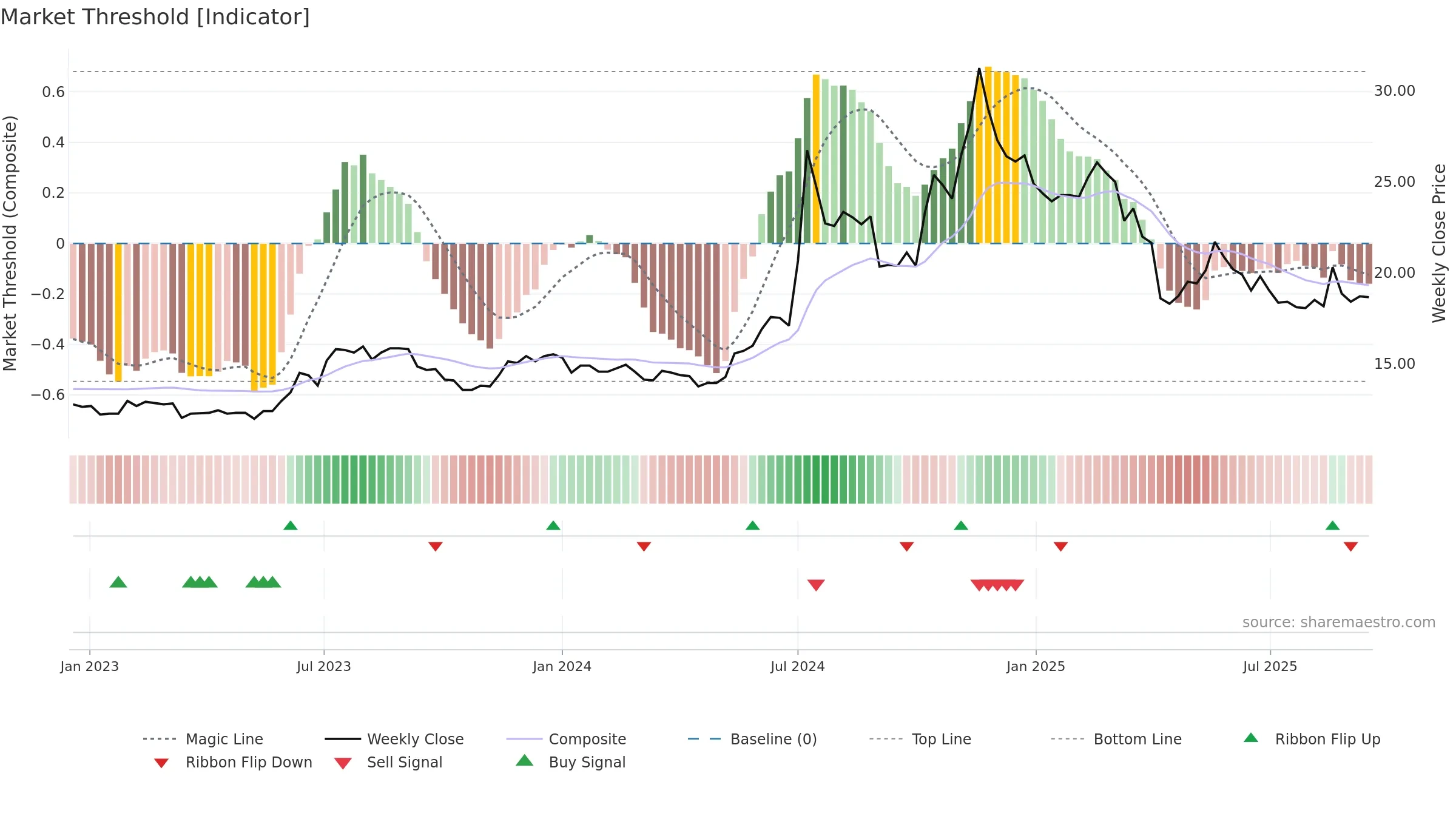Toggle the Buy Signal legend entry

click(x=570, y=762)
